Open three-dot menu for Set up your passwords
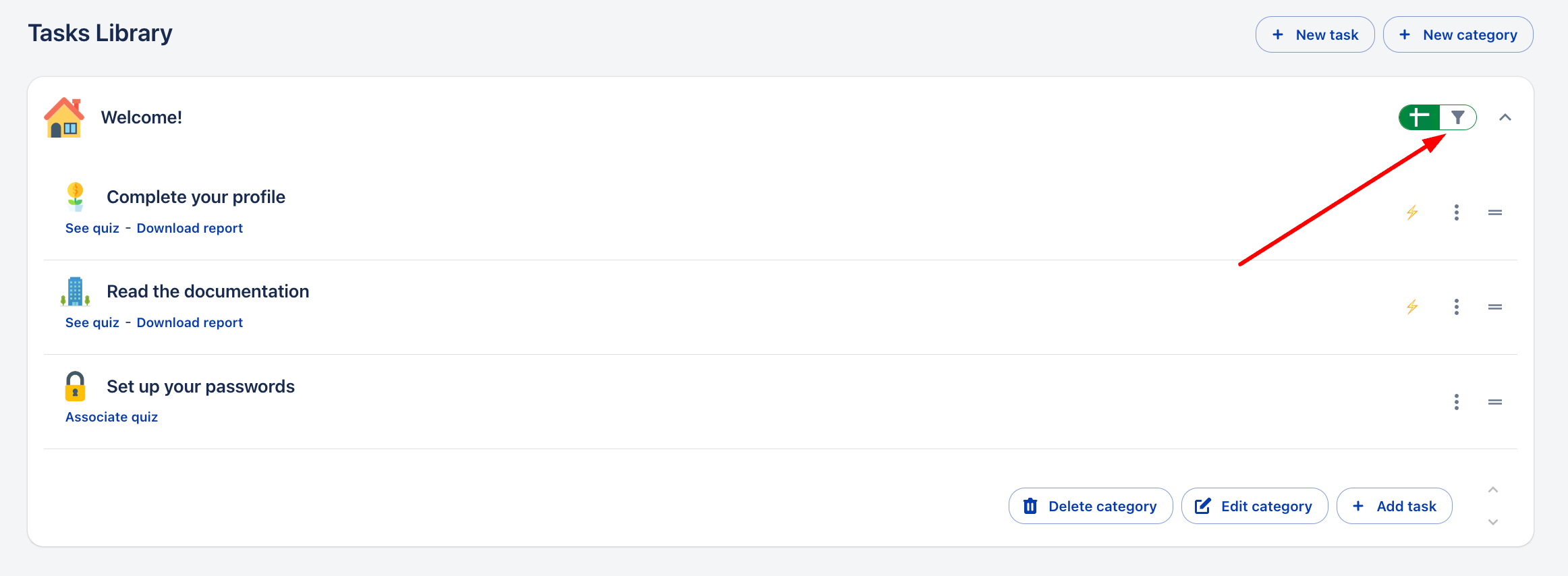This screenshot has width=1568, height=576. 1457,402
